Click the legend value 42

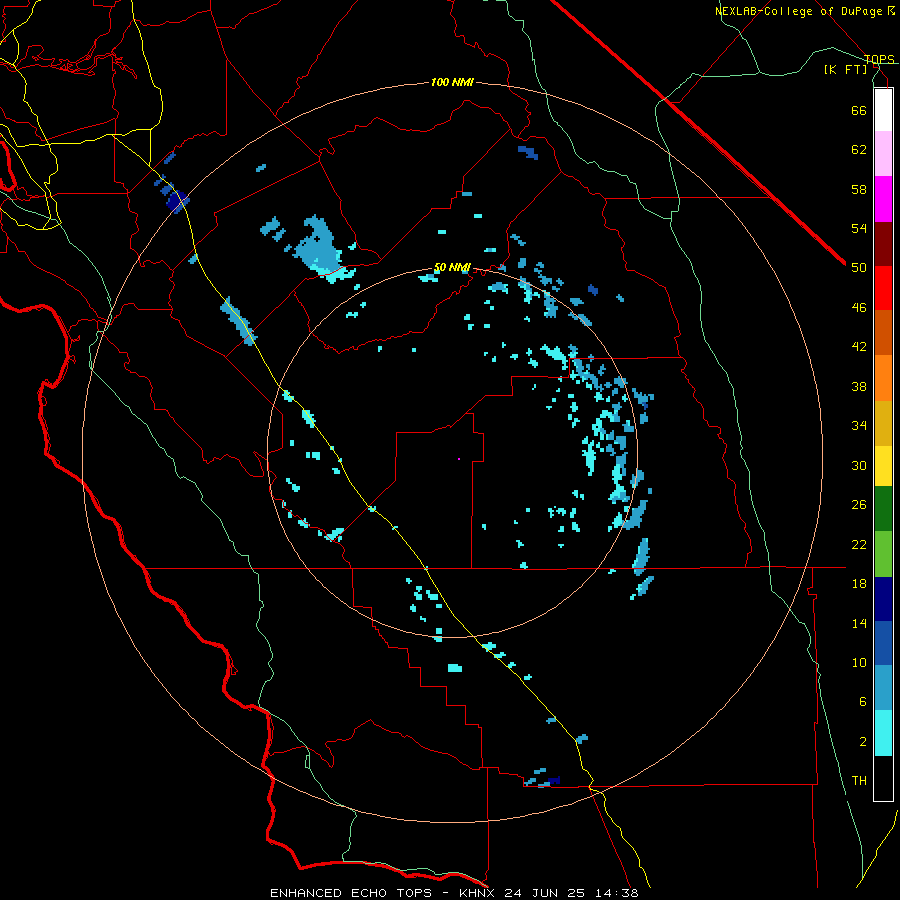pyautogui.click(x=859, y=347)
